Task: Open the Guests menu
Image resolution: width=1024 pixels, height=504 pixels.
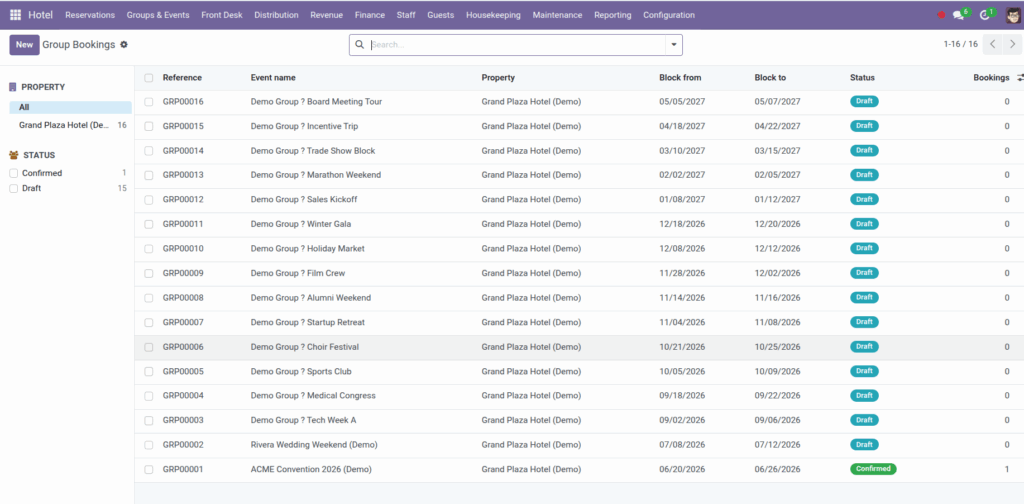Action: pyautogui.click(x=441, y=15)
